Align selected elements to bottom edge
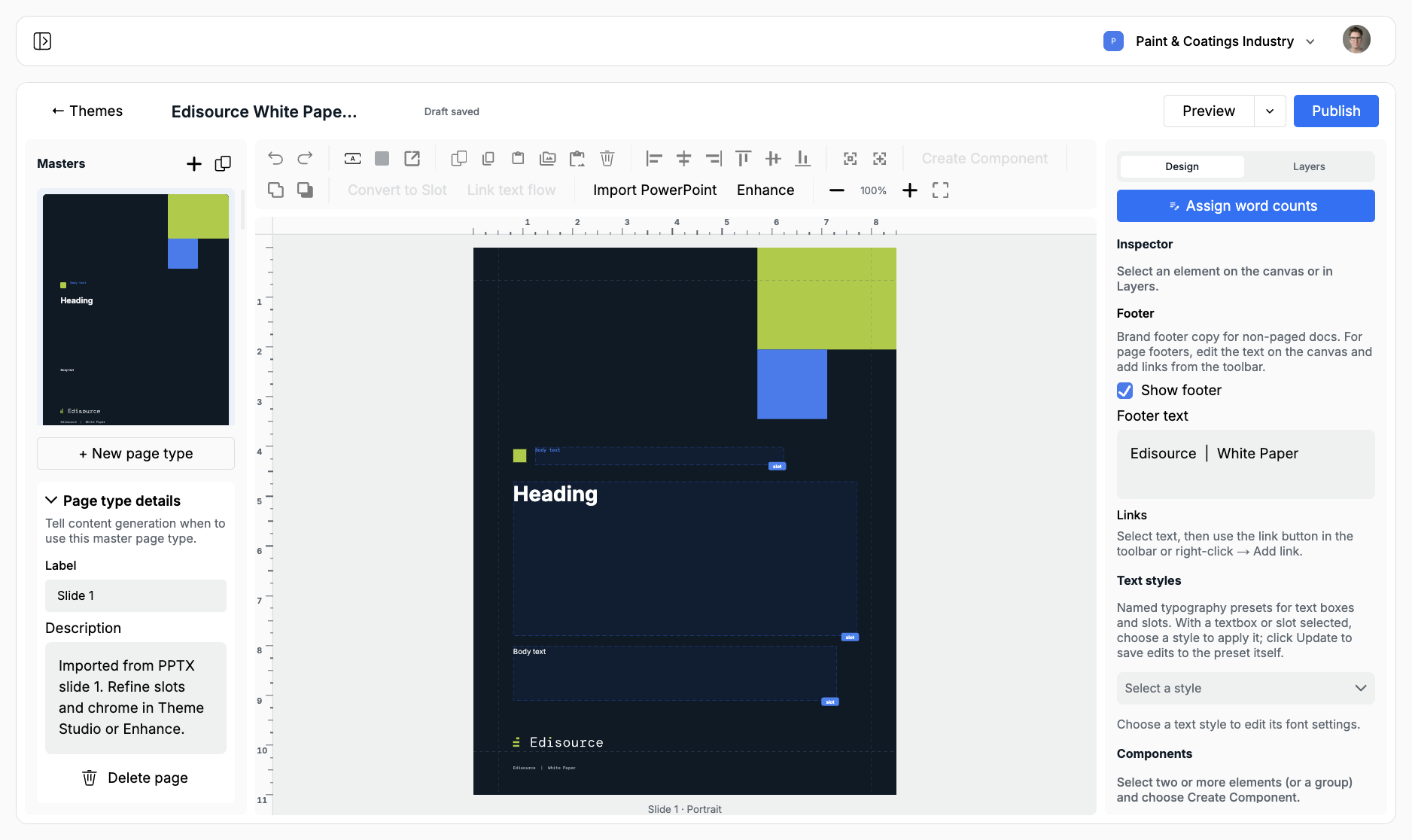Image resolution: width=1412 pixels, height=840 pixels. [803, 158]
